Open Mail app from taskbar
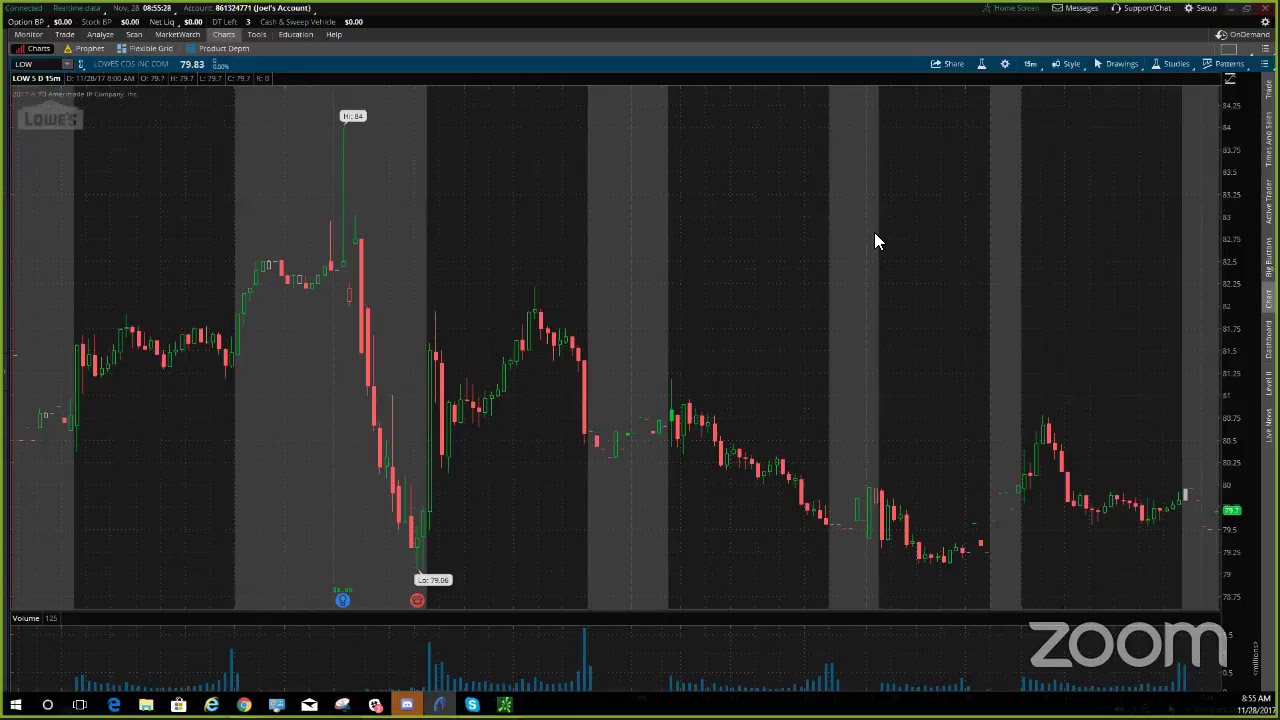 (309, 705)
